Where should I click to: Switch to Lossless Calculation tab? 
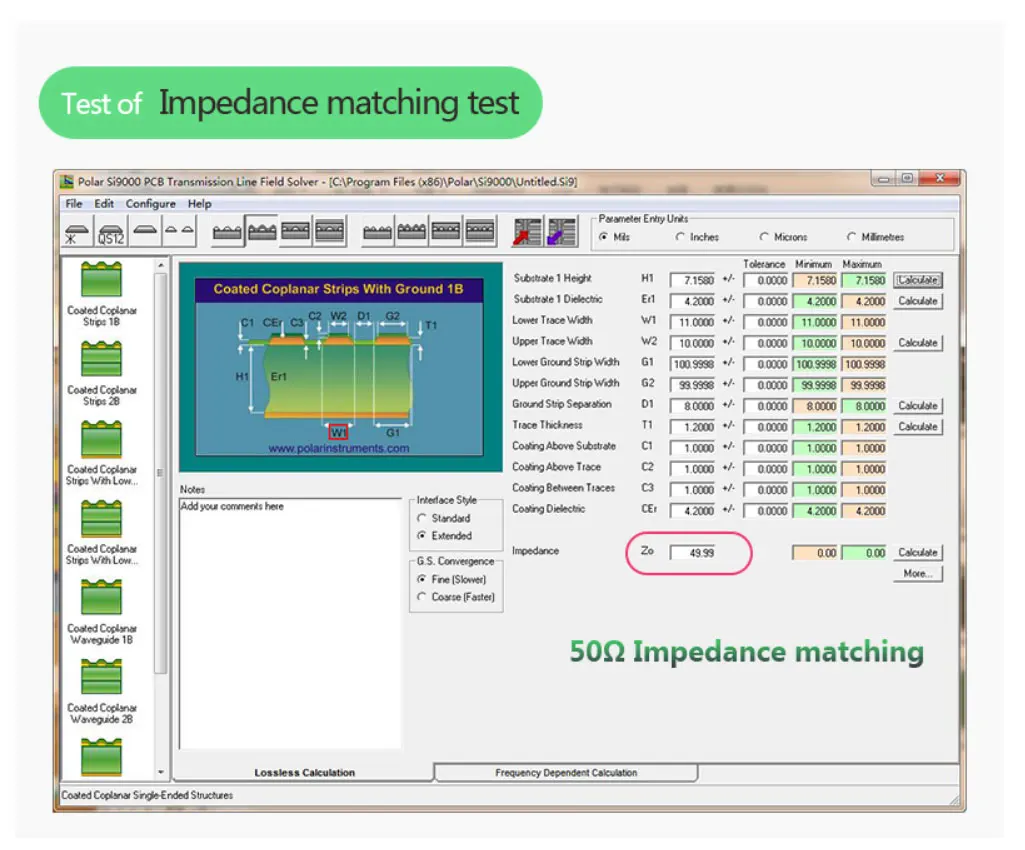coord(304,772)
